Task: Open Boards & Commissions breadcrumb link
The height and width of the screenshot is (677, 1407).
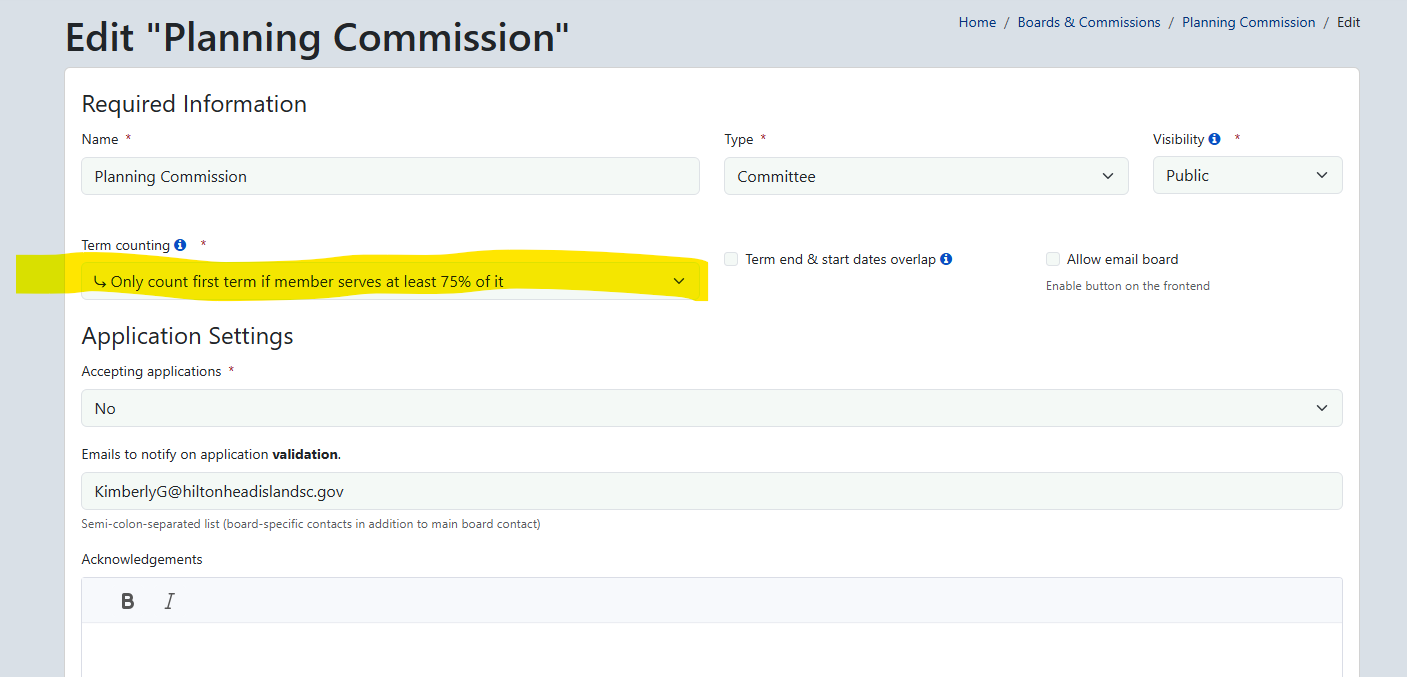Action: (1089, 22)
